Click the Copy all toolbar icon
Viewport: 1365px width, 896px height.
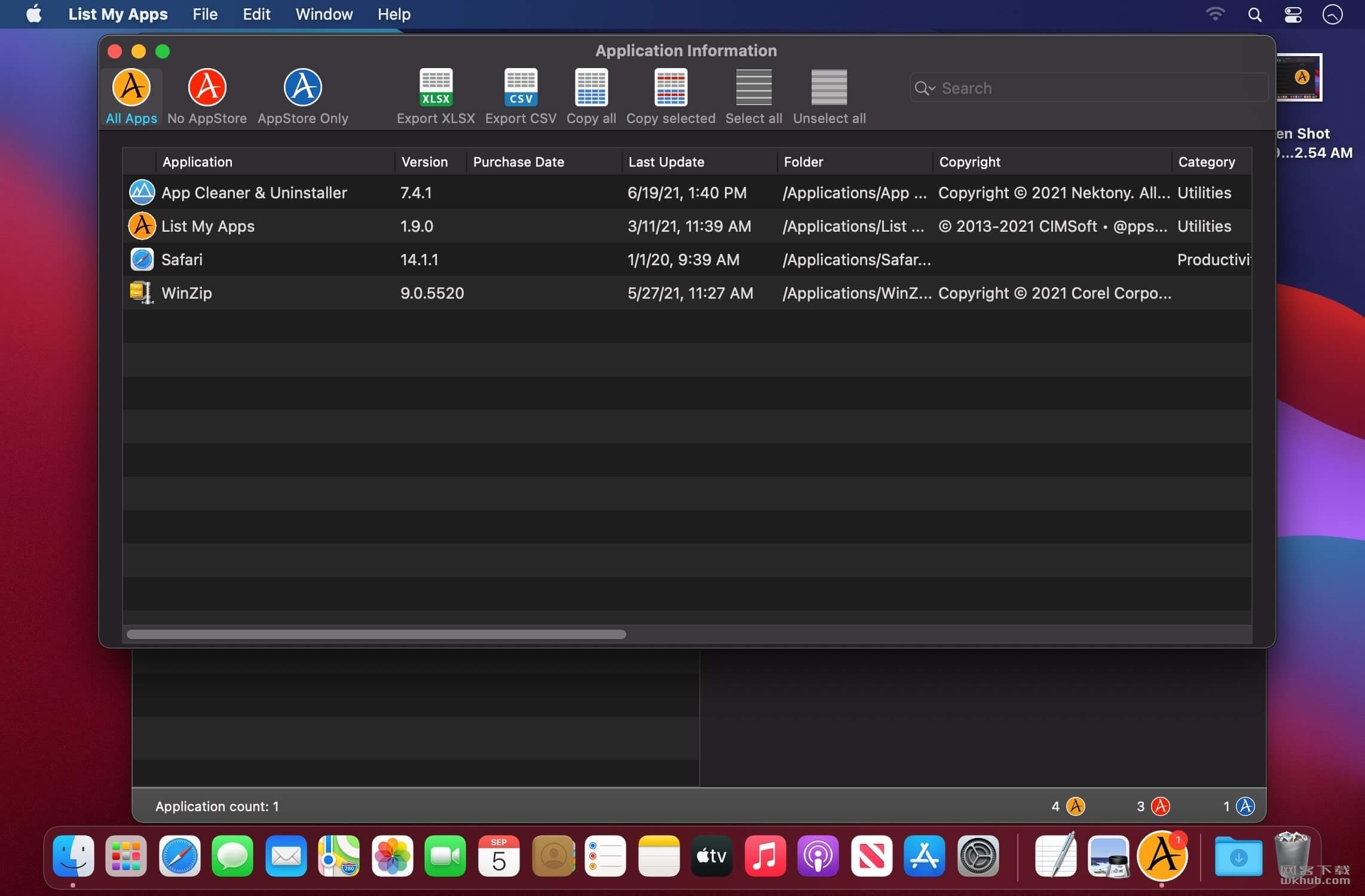(591, 87)
